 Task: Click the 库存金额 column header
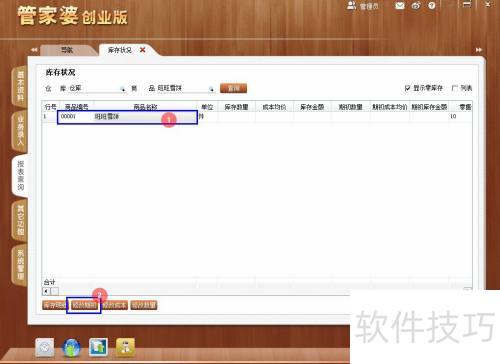(312, 107)
